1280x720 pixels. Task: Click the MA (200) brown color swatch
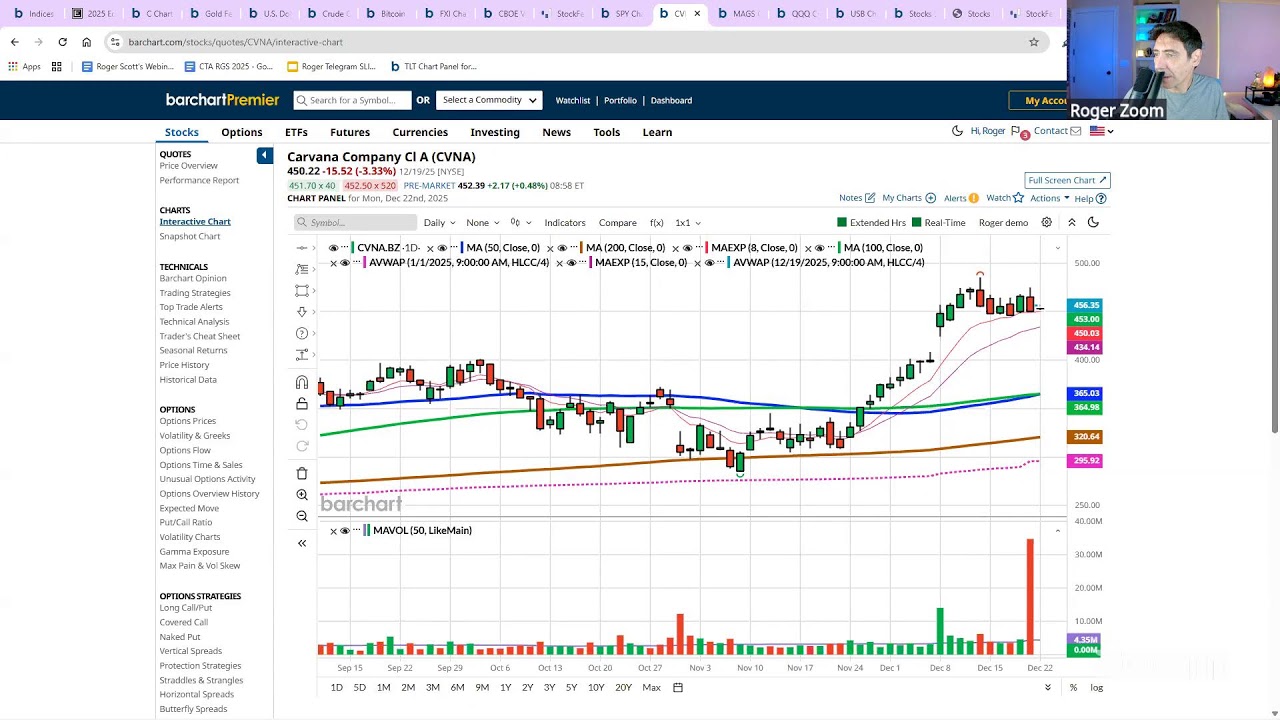579,248
